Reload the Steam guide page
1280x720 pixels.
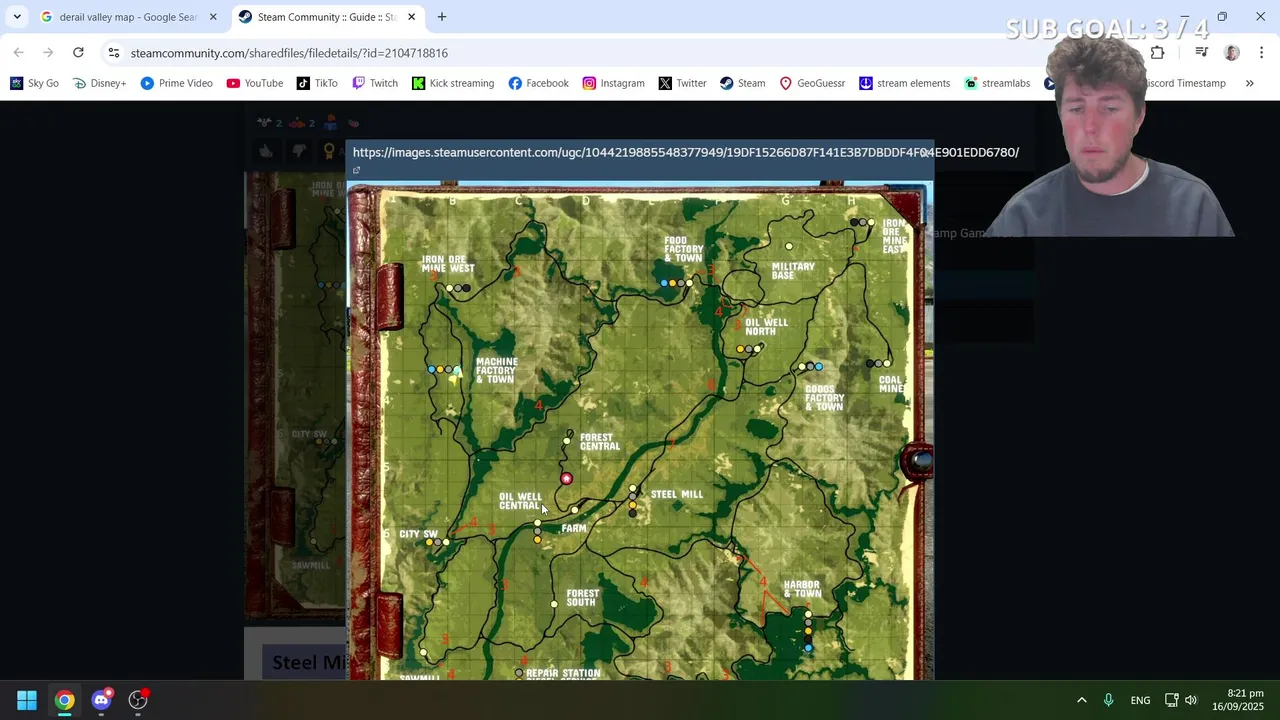(78, 53)
